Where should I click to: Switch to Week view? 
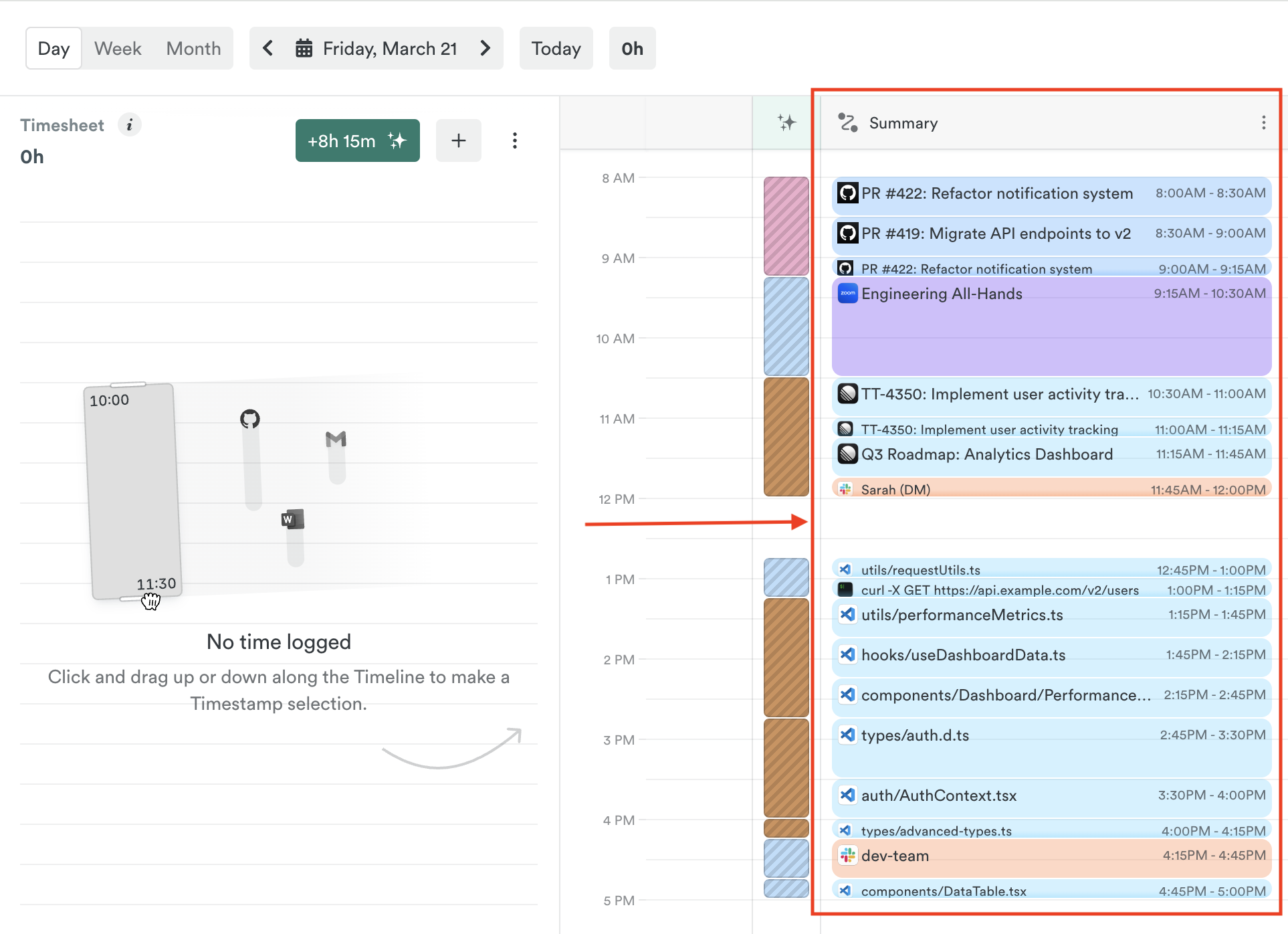point(118,48)
